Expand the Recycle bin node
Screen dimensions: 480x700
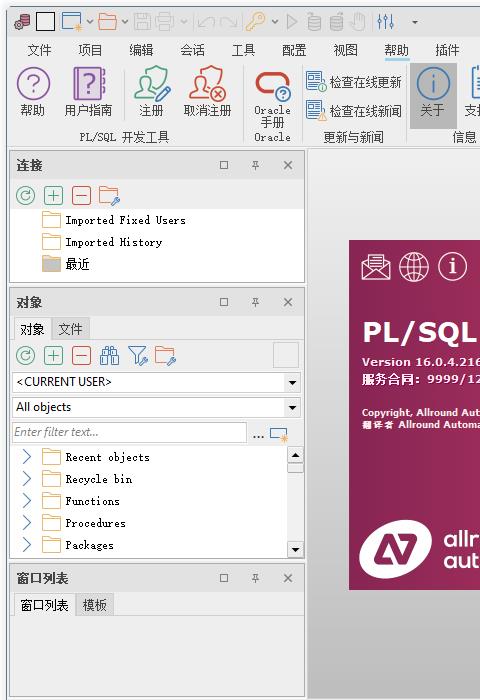point(27,479)
